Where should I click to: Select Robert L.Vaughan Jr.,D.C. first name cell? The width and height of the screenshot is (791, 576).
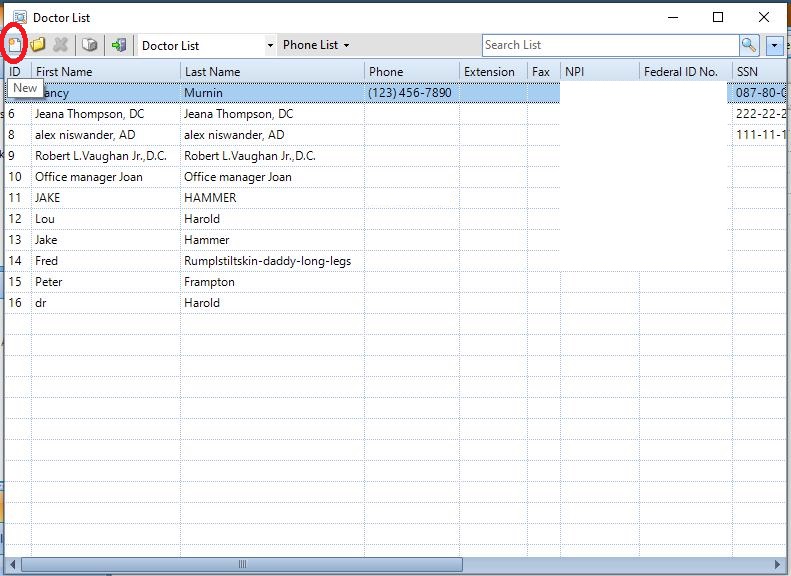tap(106, 156)
